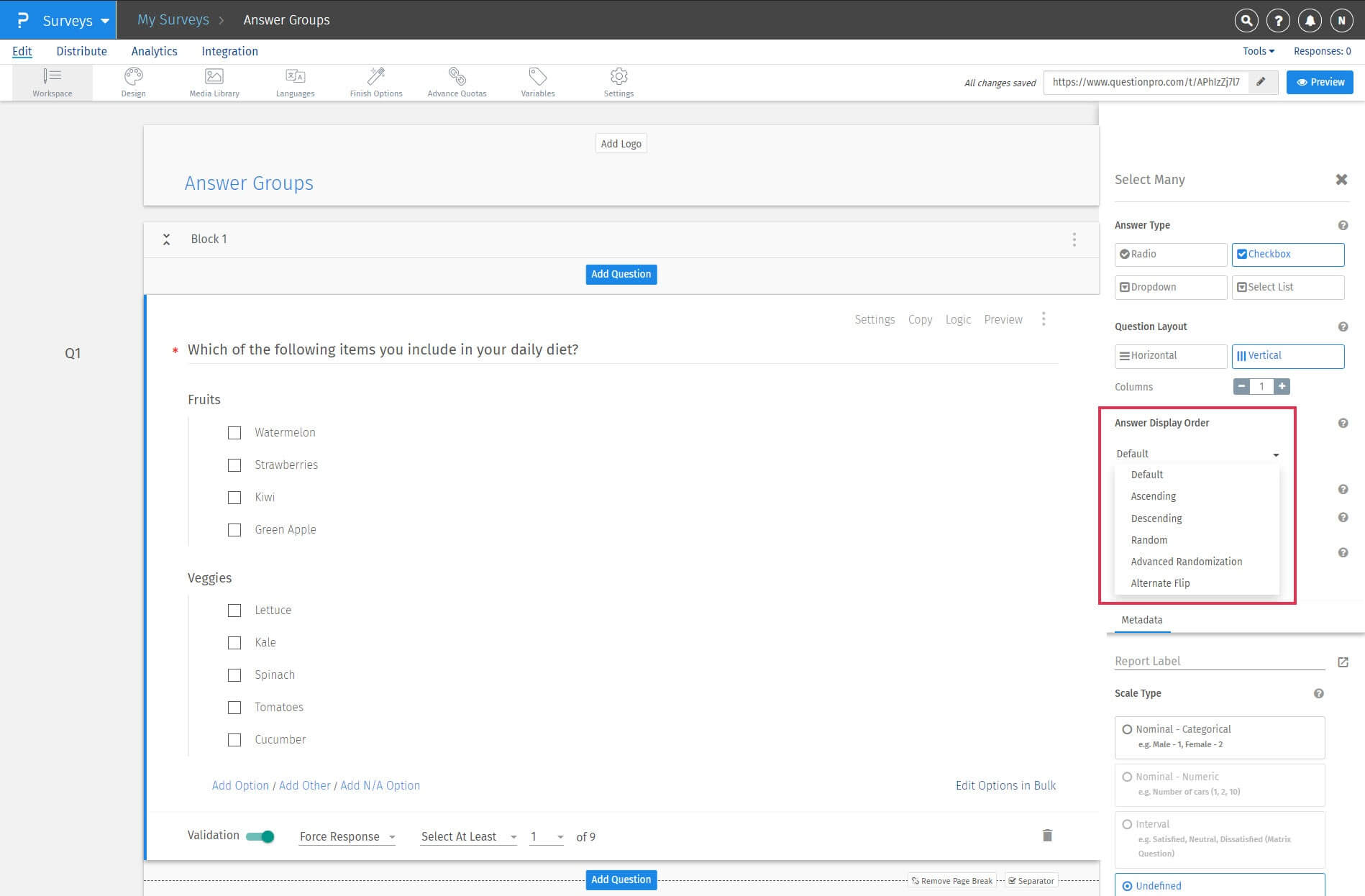Open the Answer Display Order dropdown
Screen dimensions: 1365x896
point(1196,454)
